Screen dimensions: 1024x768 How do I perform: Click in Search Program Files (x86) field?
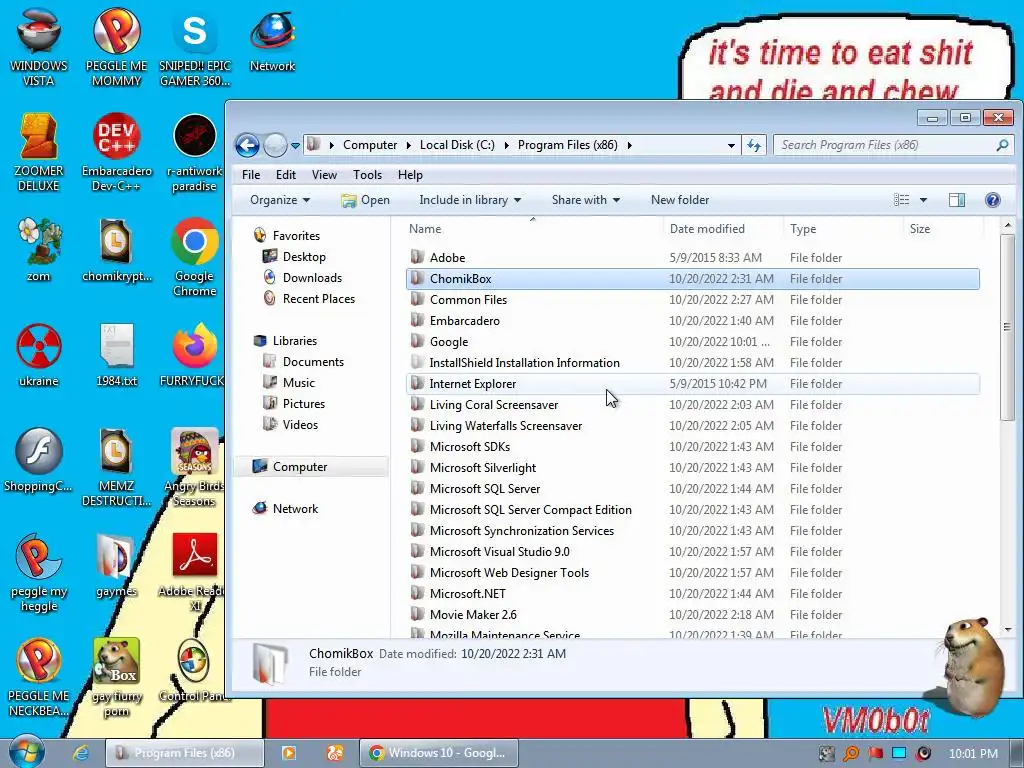point(893,145)
